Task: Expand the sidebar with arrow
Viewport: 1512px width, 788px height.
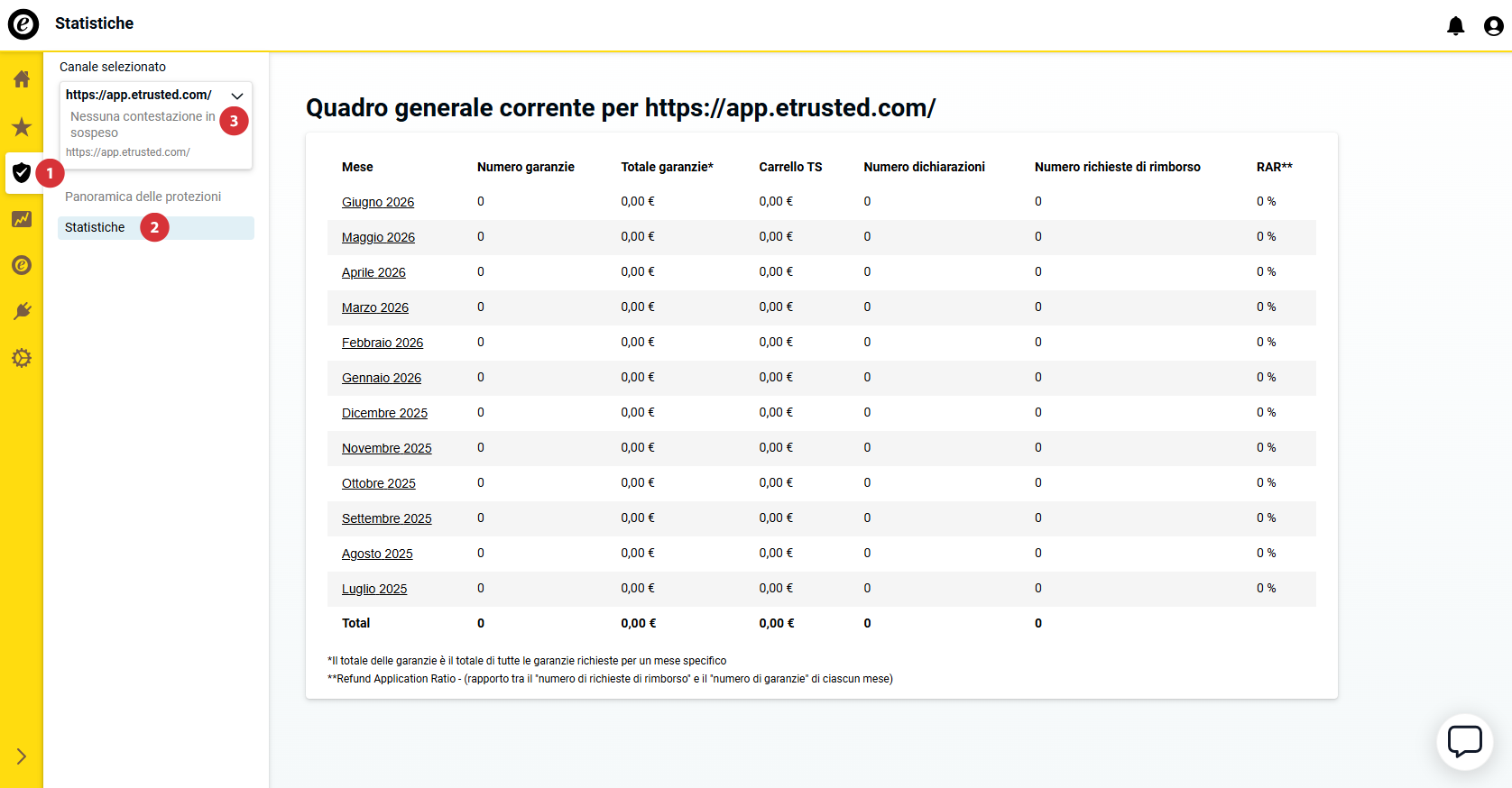Action: (x=22, y=756)
